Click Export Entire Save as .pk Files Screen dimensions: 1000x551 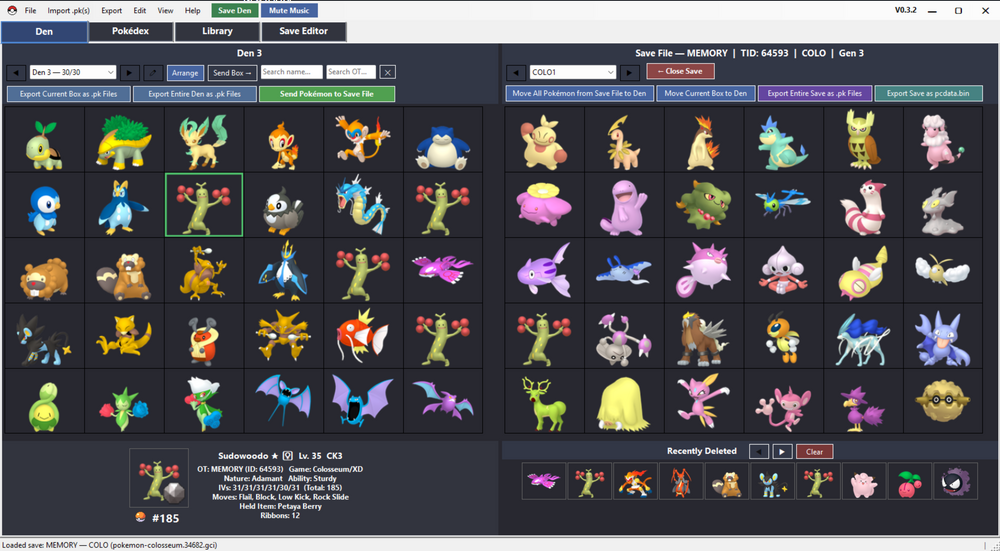pyautogui.click(x=815, y=93)
